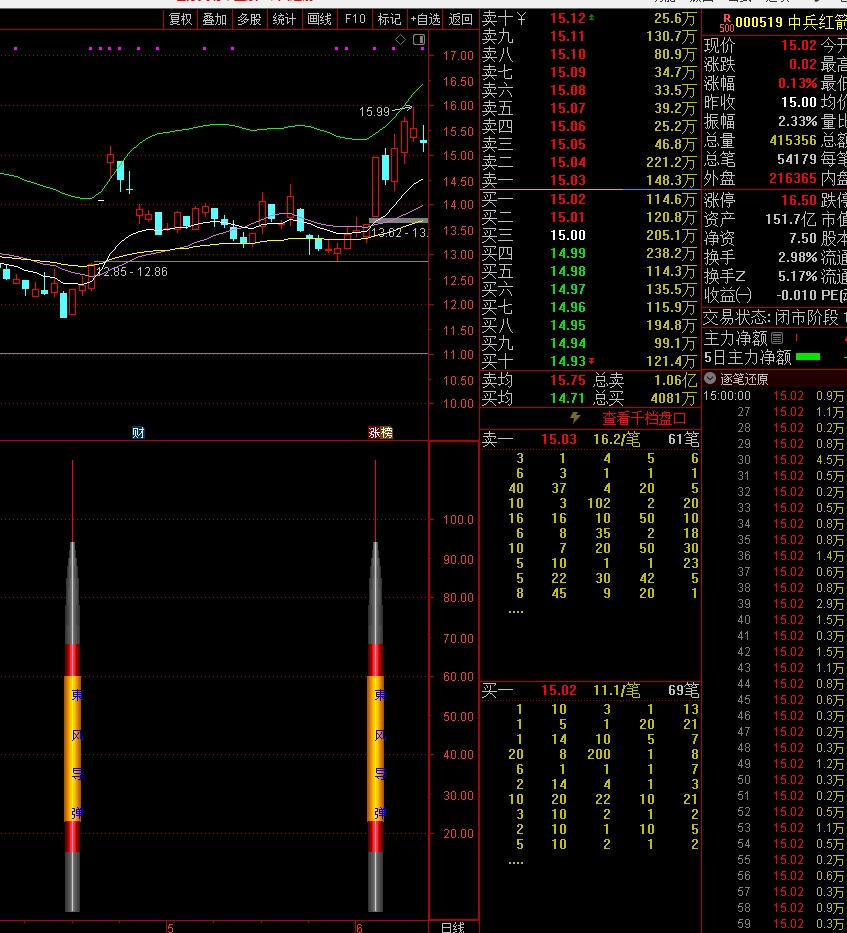Click the green 5日主力净额 bar
This screenshot has width=847, height=933.
coord(808,357)
